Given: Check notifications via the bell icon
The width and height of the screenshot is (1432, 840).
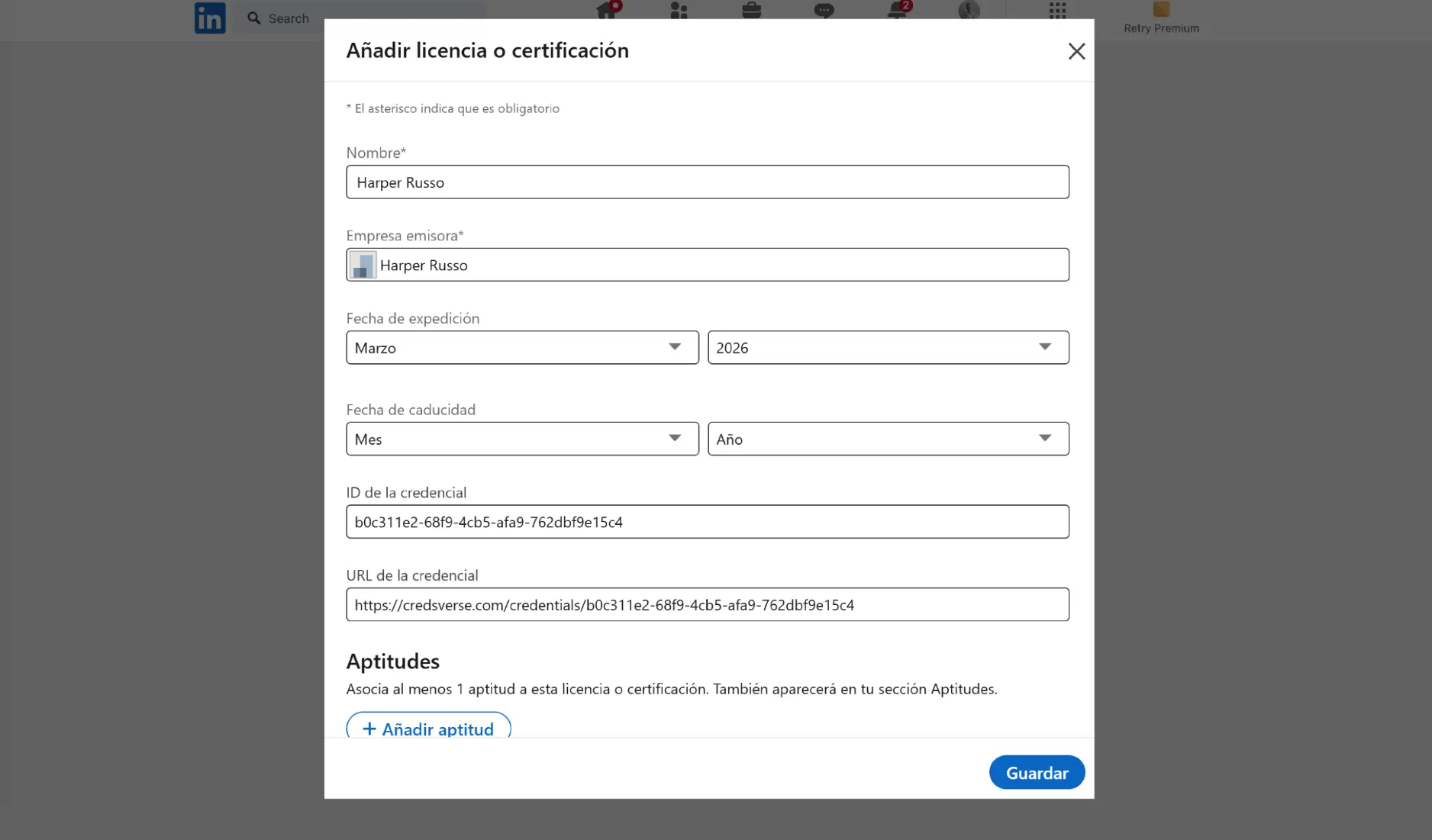Looking at the screenshot, I should point(897,11).
